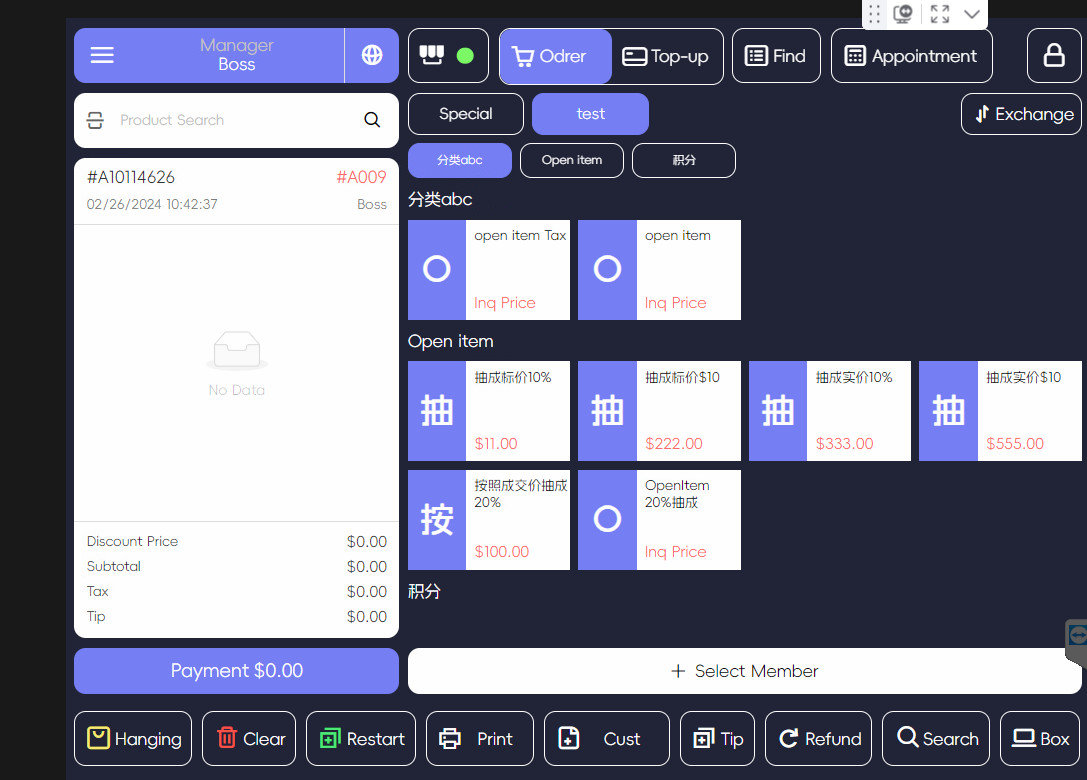The width and height of the screenshot is (1087, 780).
Task: Click the magnifier icon in Product Search
Action: [372, 120]
